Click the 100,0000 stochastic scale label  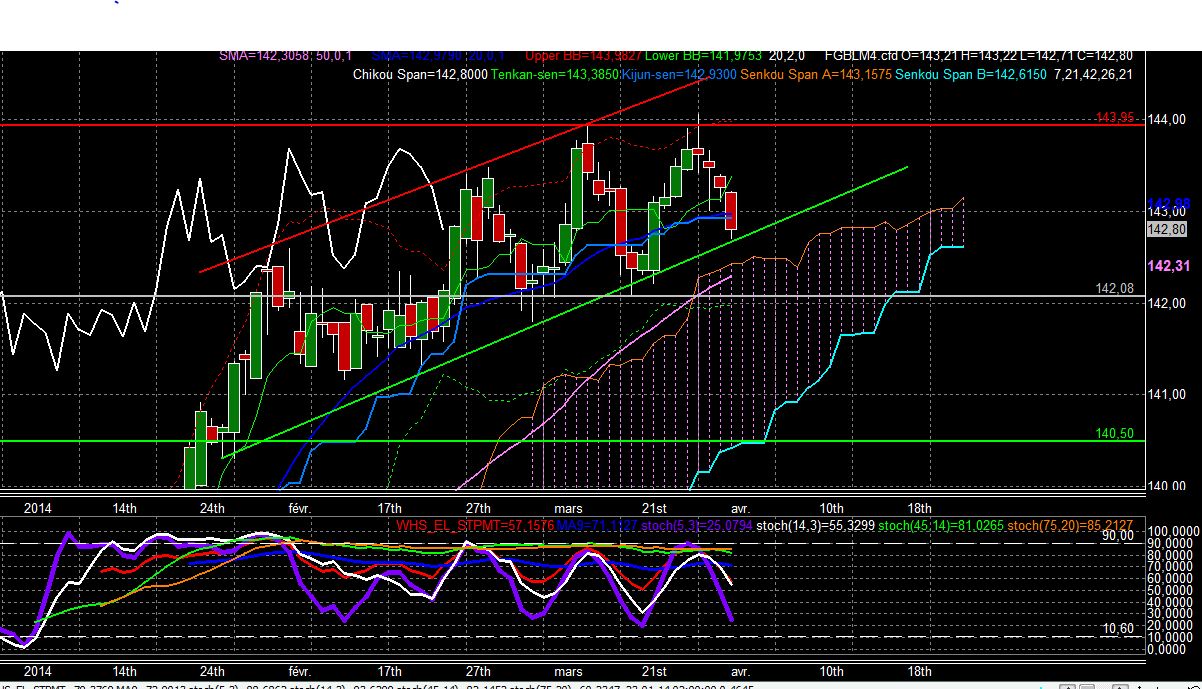1172,530
